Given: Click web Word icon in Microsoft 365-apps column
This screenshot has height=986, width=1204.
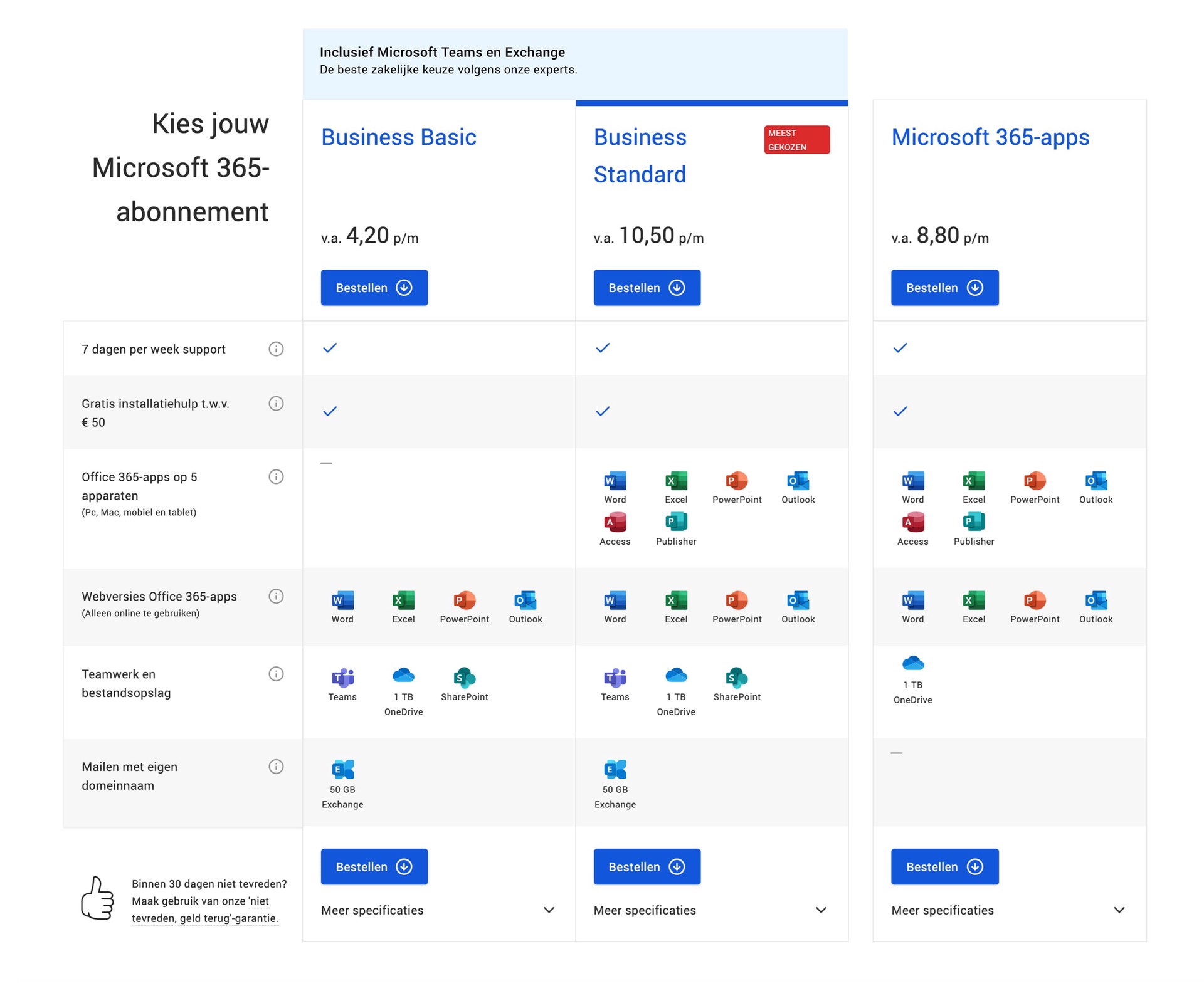Looking at the screenshot, I should pyautogui.click(x=913, y=600).
